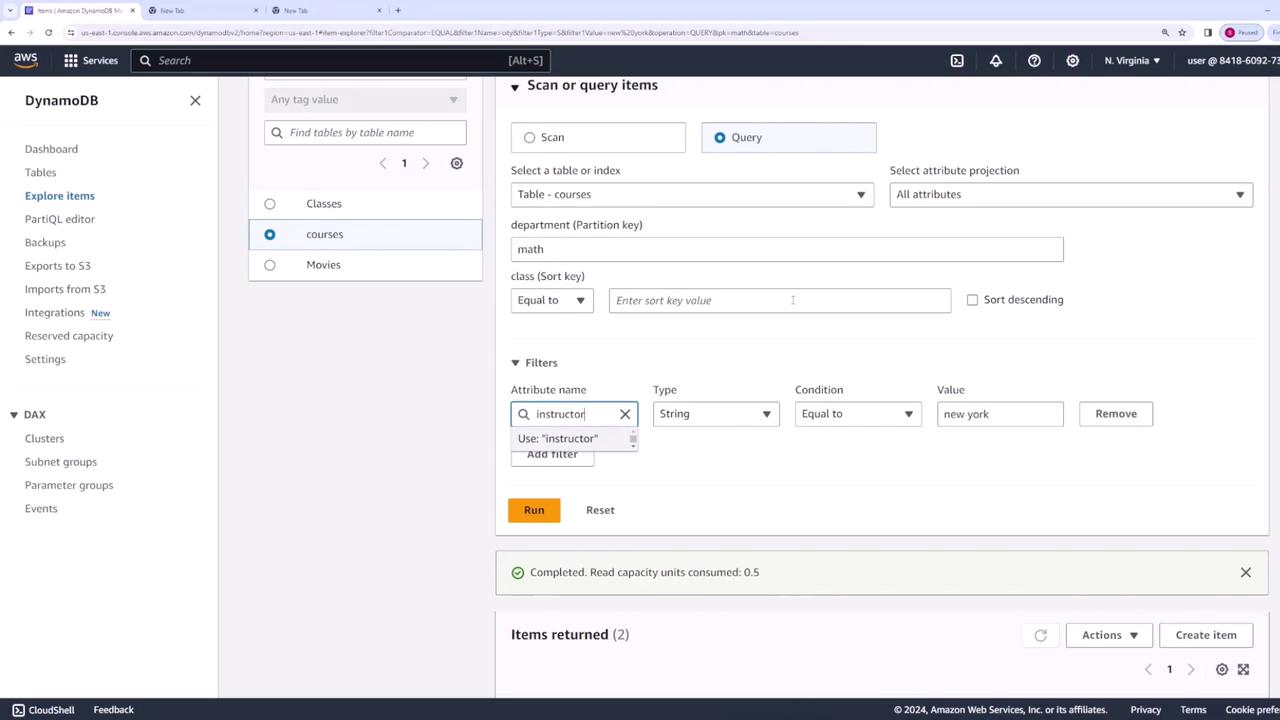The image size is (1280, 720).
Task: Open the Table - courses dropdown
Action: click(691, 195)
